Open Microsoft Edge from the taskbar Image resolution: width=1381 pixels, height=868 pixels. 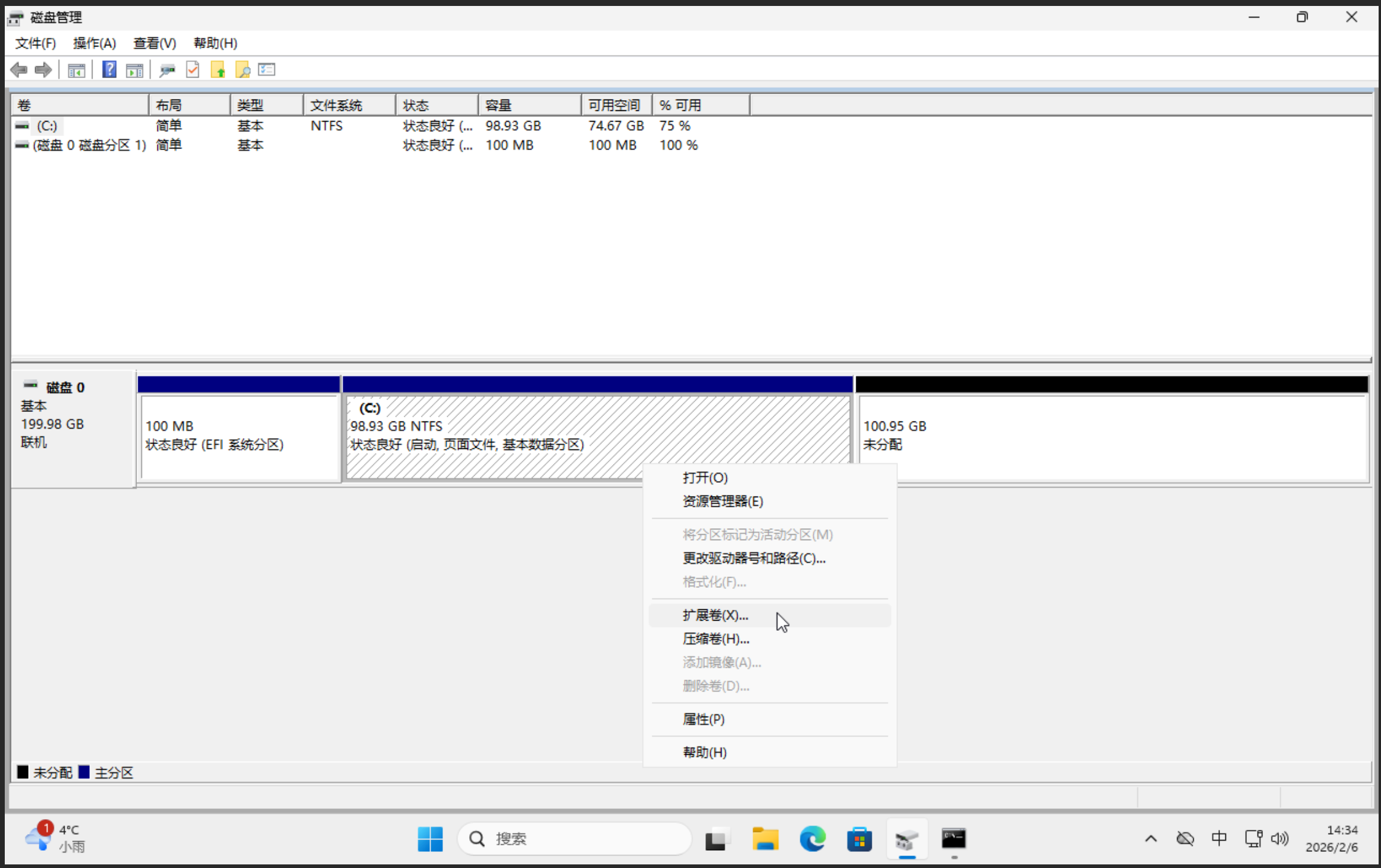click(812, 839)
